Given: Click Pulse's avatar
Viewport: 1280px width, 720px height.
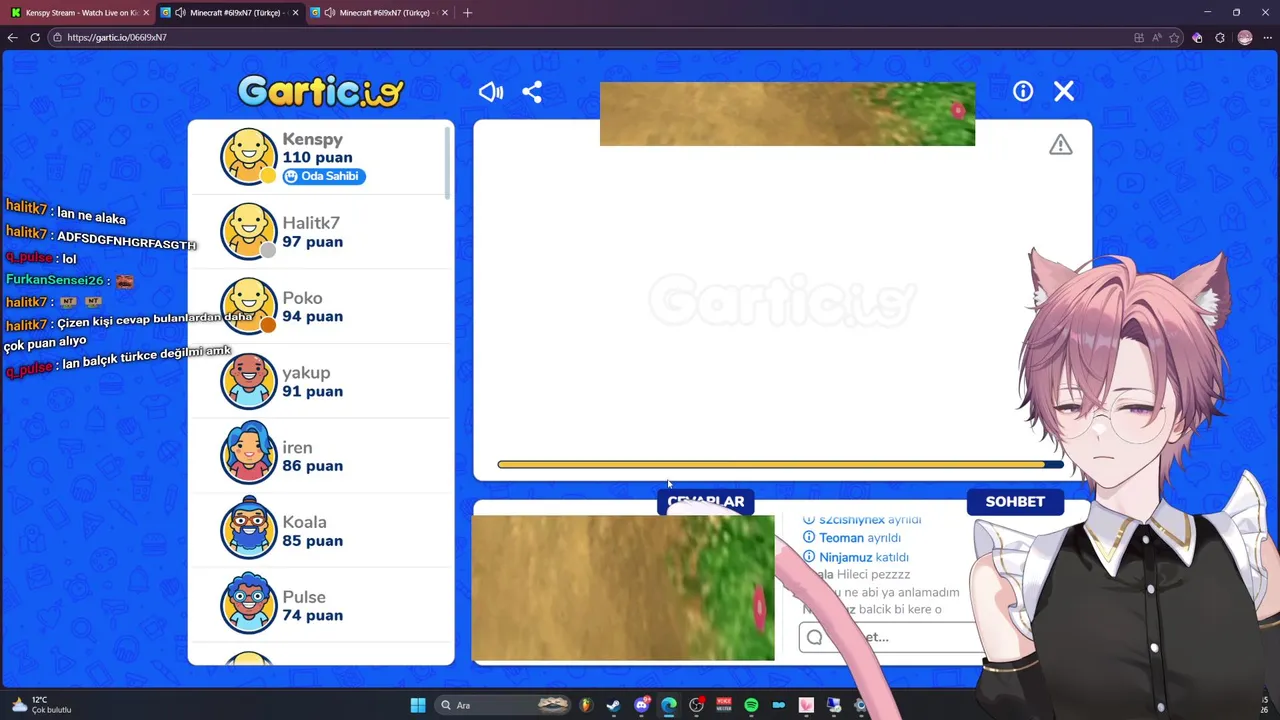Looking at the screenshot, I should [x=248, y=605].
